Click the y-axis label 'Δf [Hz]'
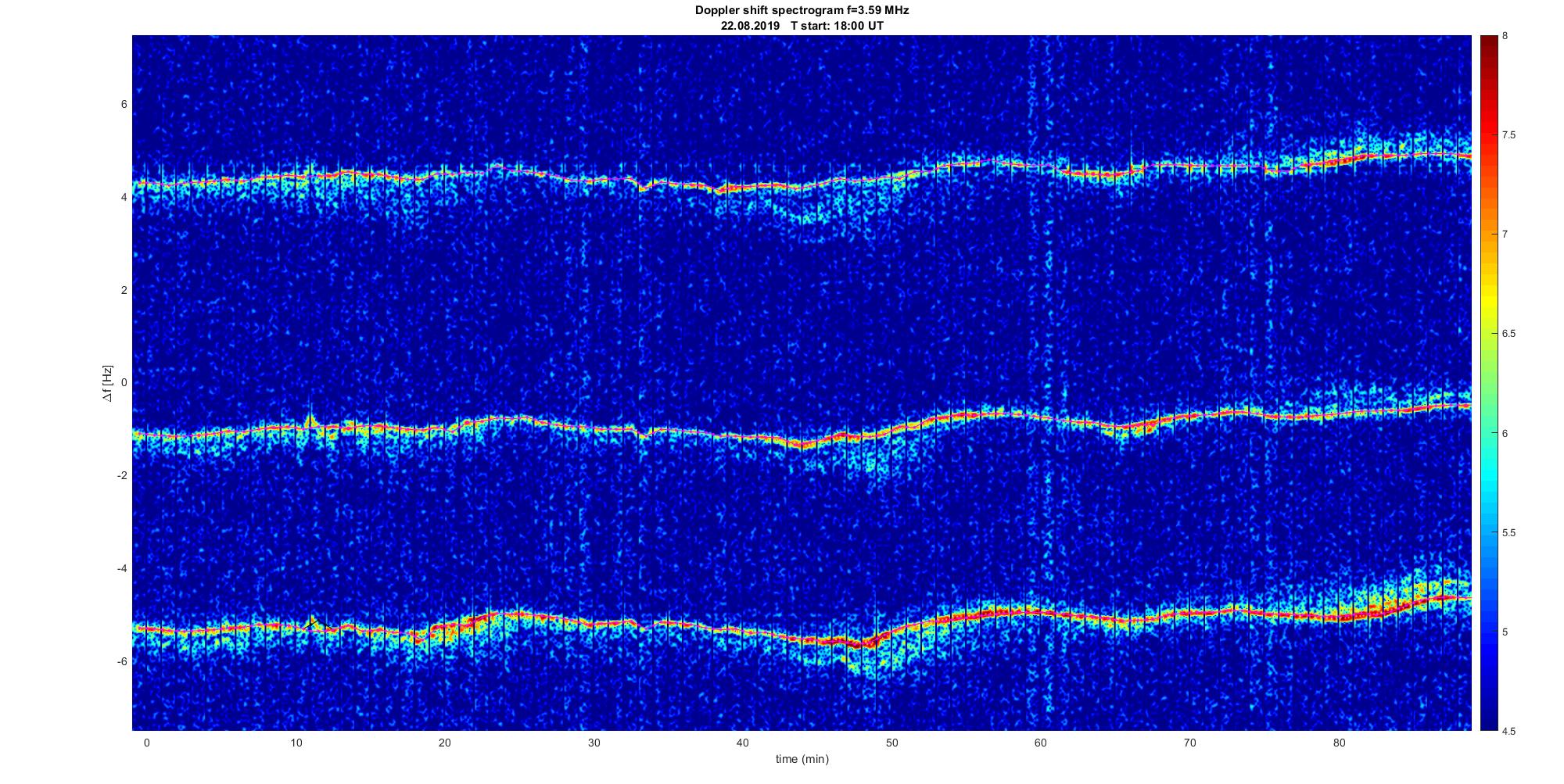The height and width of the screenshot is (784, 1564). (107, 383)
